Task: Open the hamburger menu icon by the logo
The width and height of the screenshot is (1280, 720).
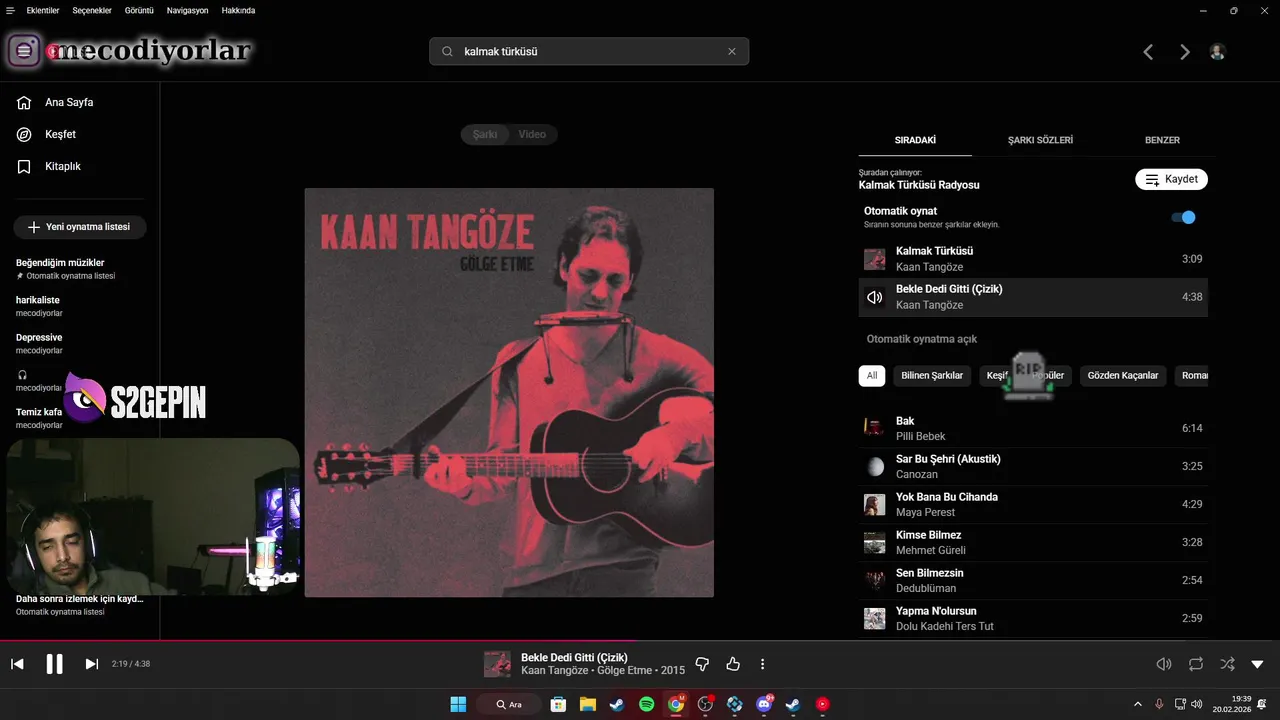Action: [24, 51]
